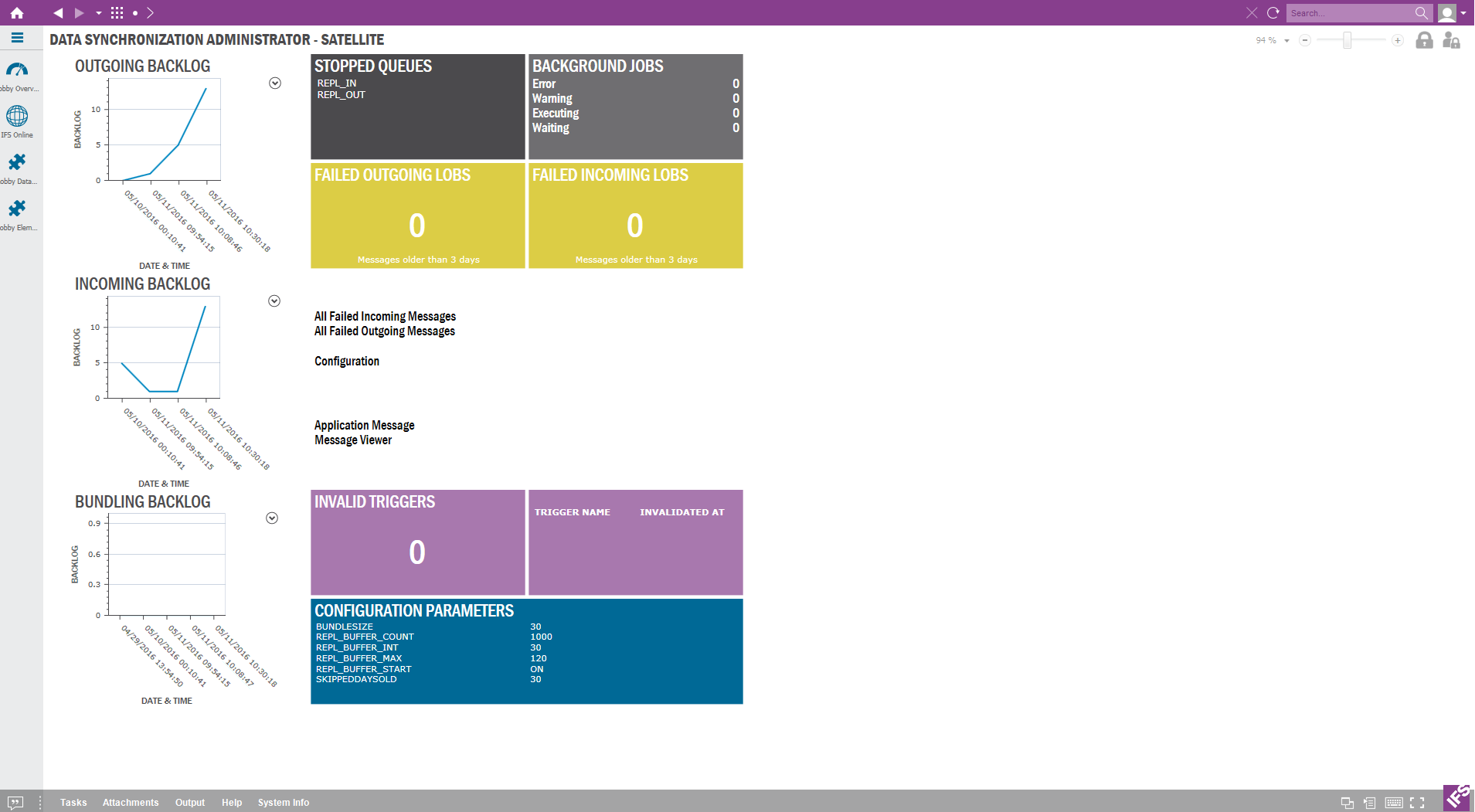1475x812 pixels.
Task: Open the Tasks tab in bottom bar
Action: pos(73,803)
